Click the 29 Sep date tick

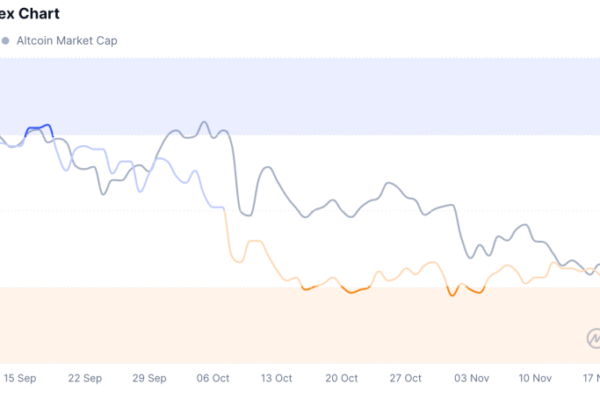pyautogui.click(x=149, y=379)
